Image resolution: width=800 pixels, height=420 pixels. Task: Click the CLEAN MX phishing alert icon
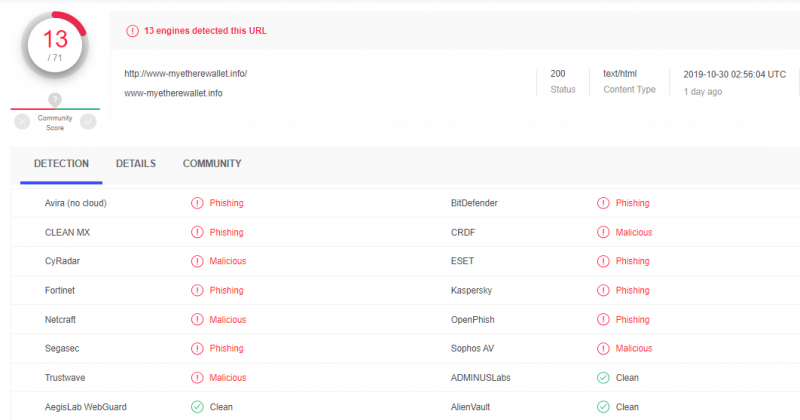click(197, 232)
